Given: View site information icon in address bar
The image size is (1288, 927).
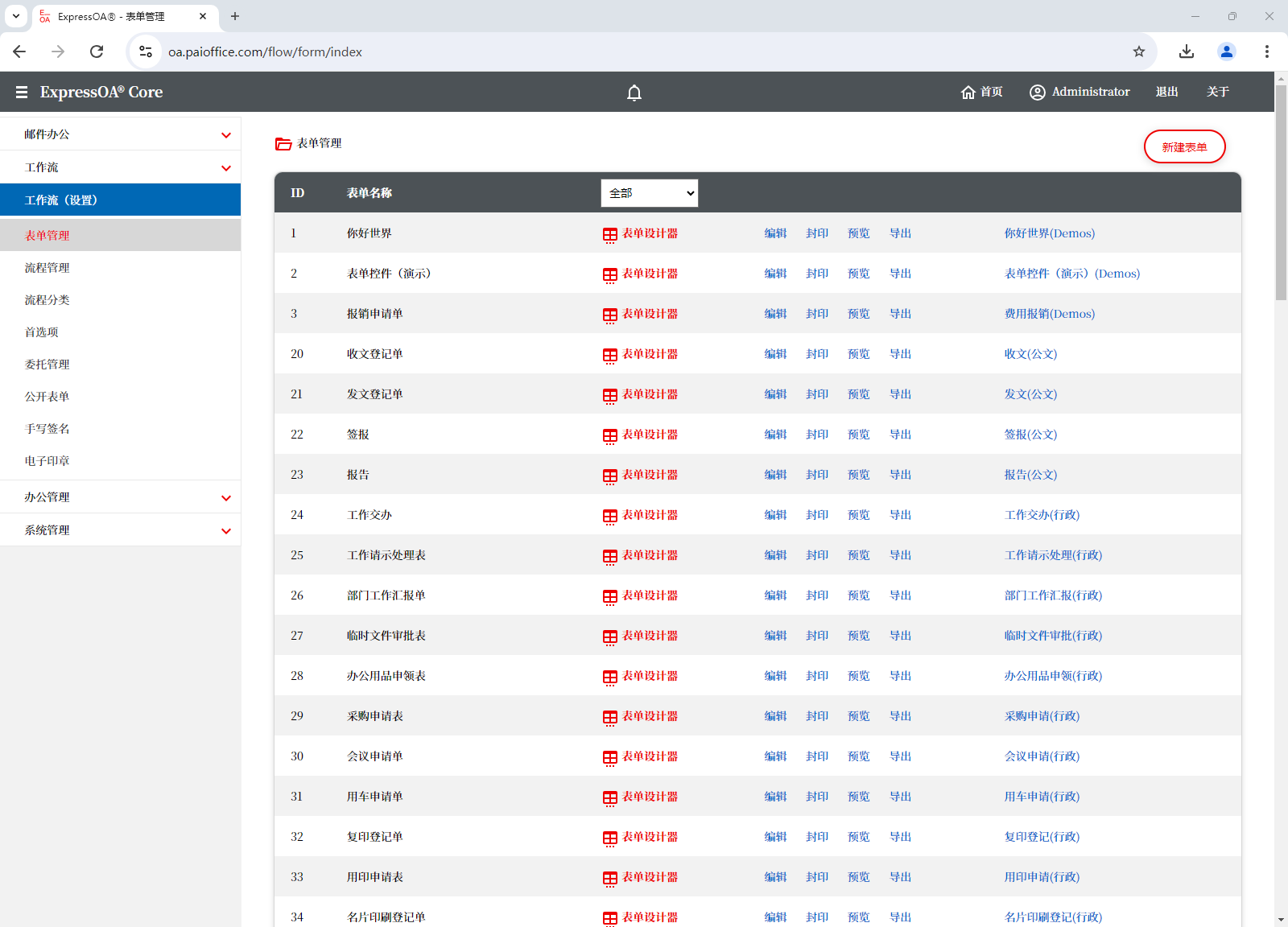Looking at the screenshot, I should (146, 51).
